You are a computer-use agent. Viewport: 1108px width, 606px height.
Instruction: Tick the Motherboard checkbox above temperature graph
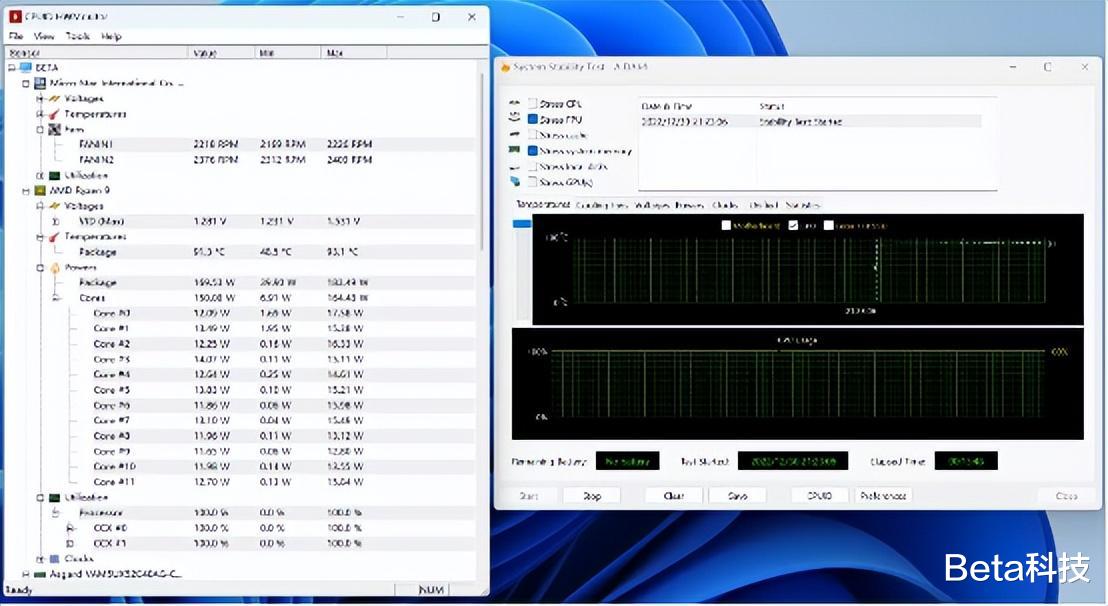[726, 226]
